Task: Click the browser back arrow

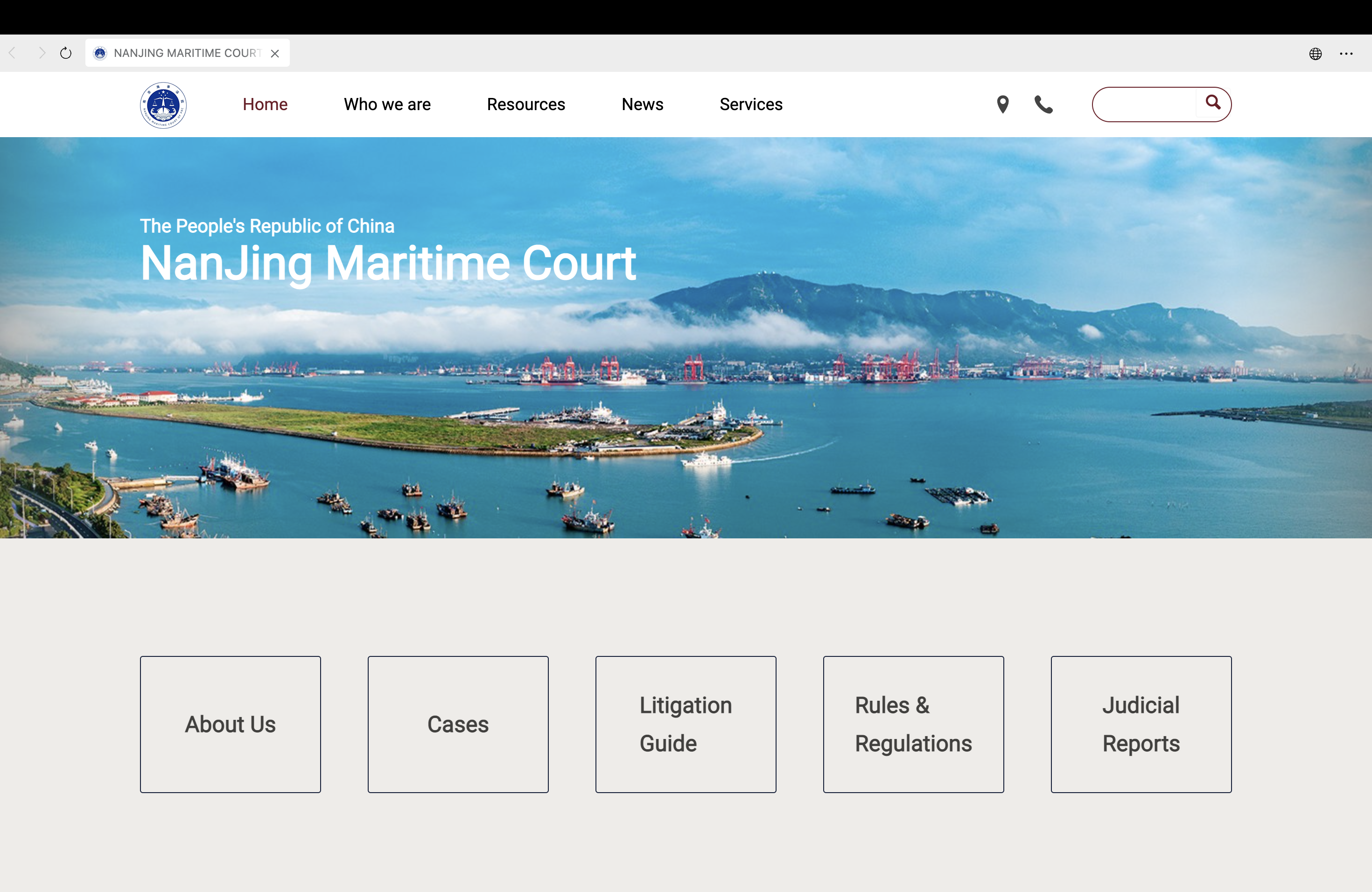Action: point(12,53)
